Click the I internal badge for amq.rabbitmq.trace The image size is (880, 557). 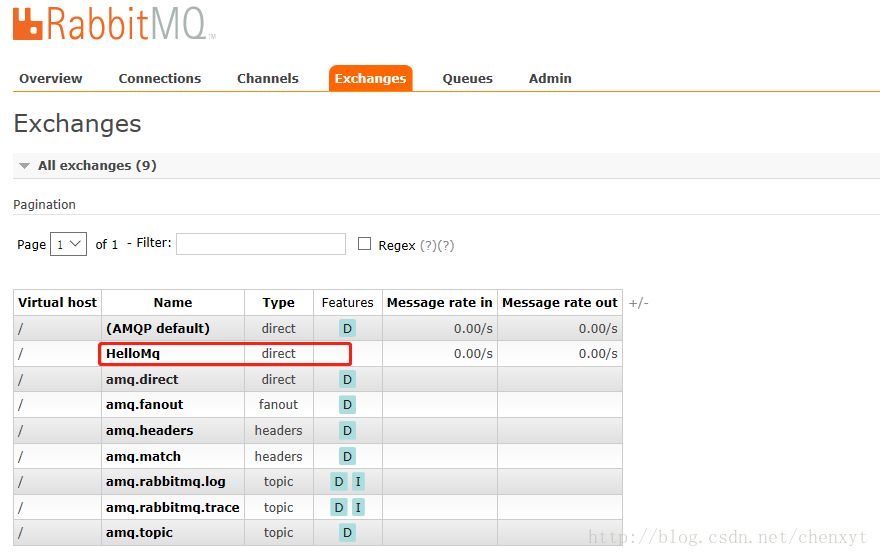pos(358,508)
